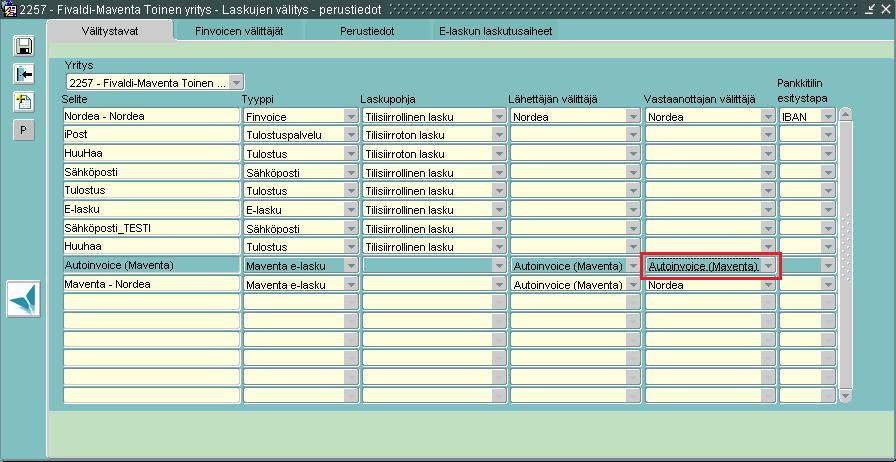Click the Tulostus Selite field

151,191
